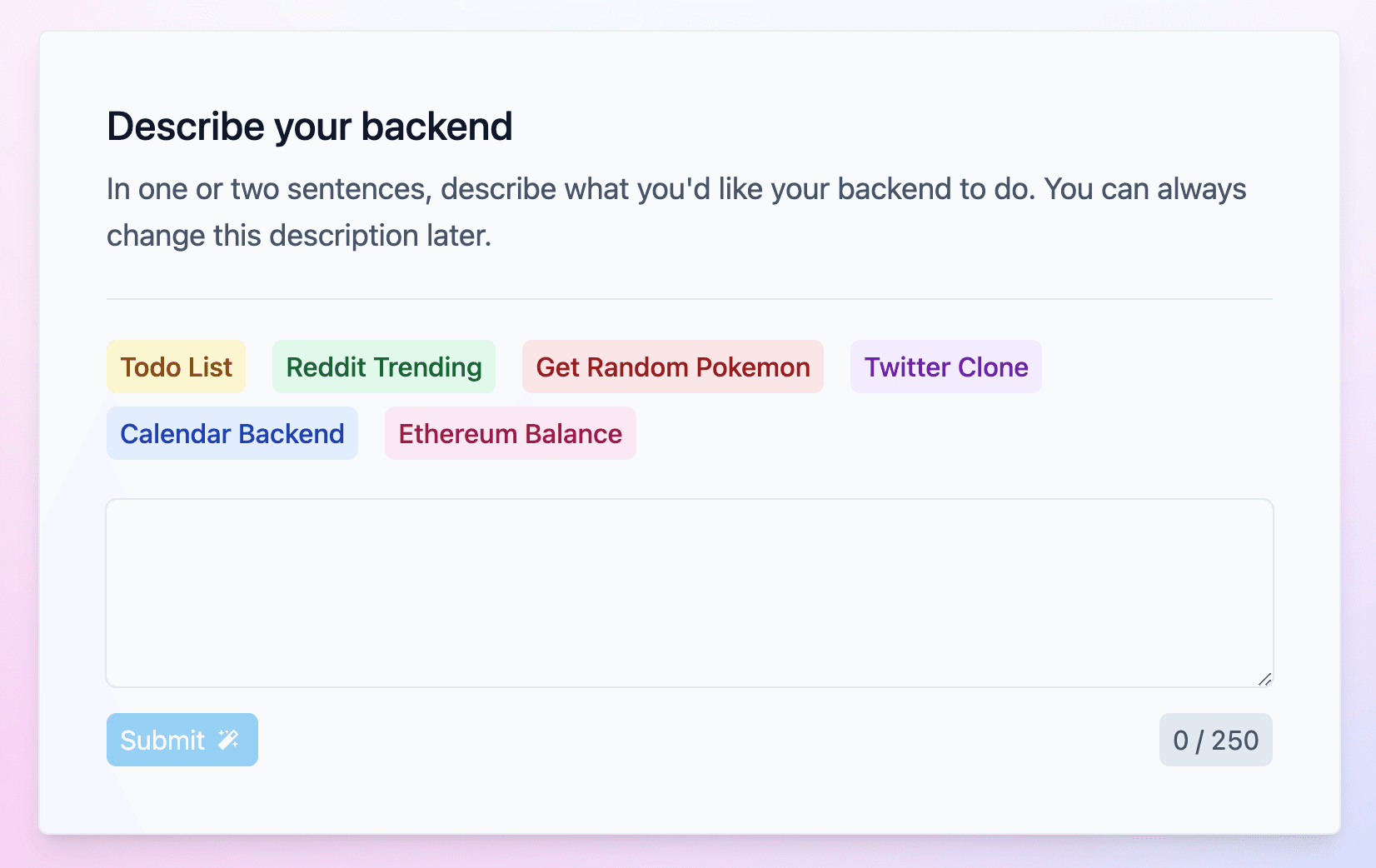Click the pink page background at top-left
Image resolution: width=1376 pixels, height=868 pixels.
(x=17, y=15)
